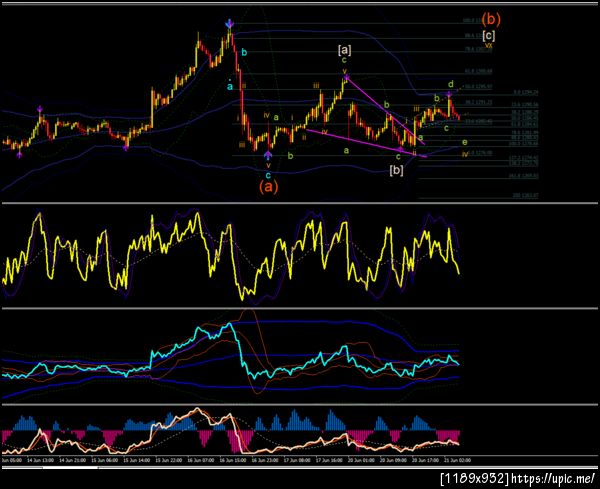The height and width of the screenshot is (489, 600).
Task: Select the orange (a) wave label
Action: pyautogui.click(x=268, y=186)
